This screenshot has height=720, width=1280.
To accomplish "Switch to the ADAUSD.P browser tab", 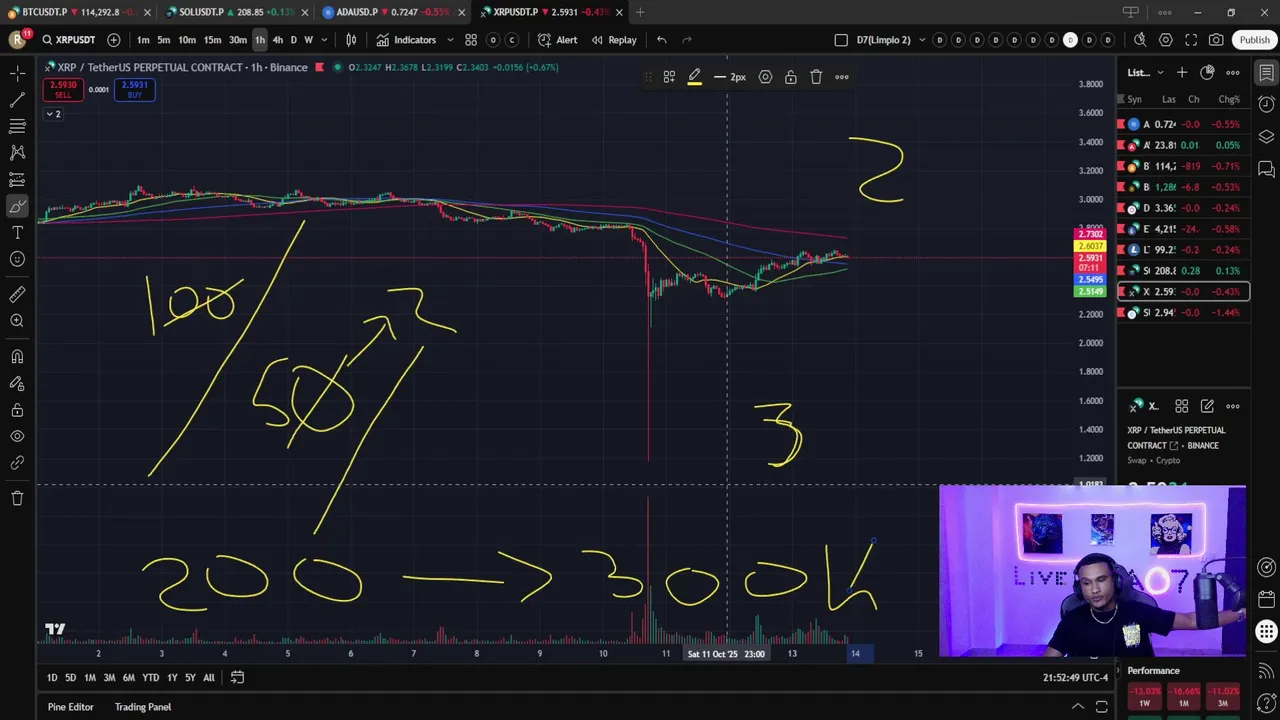I will coord(393,12).
